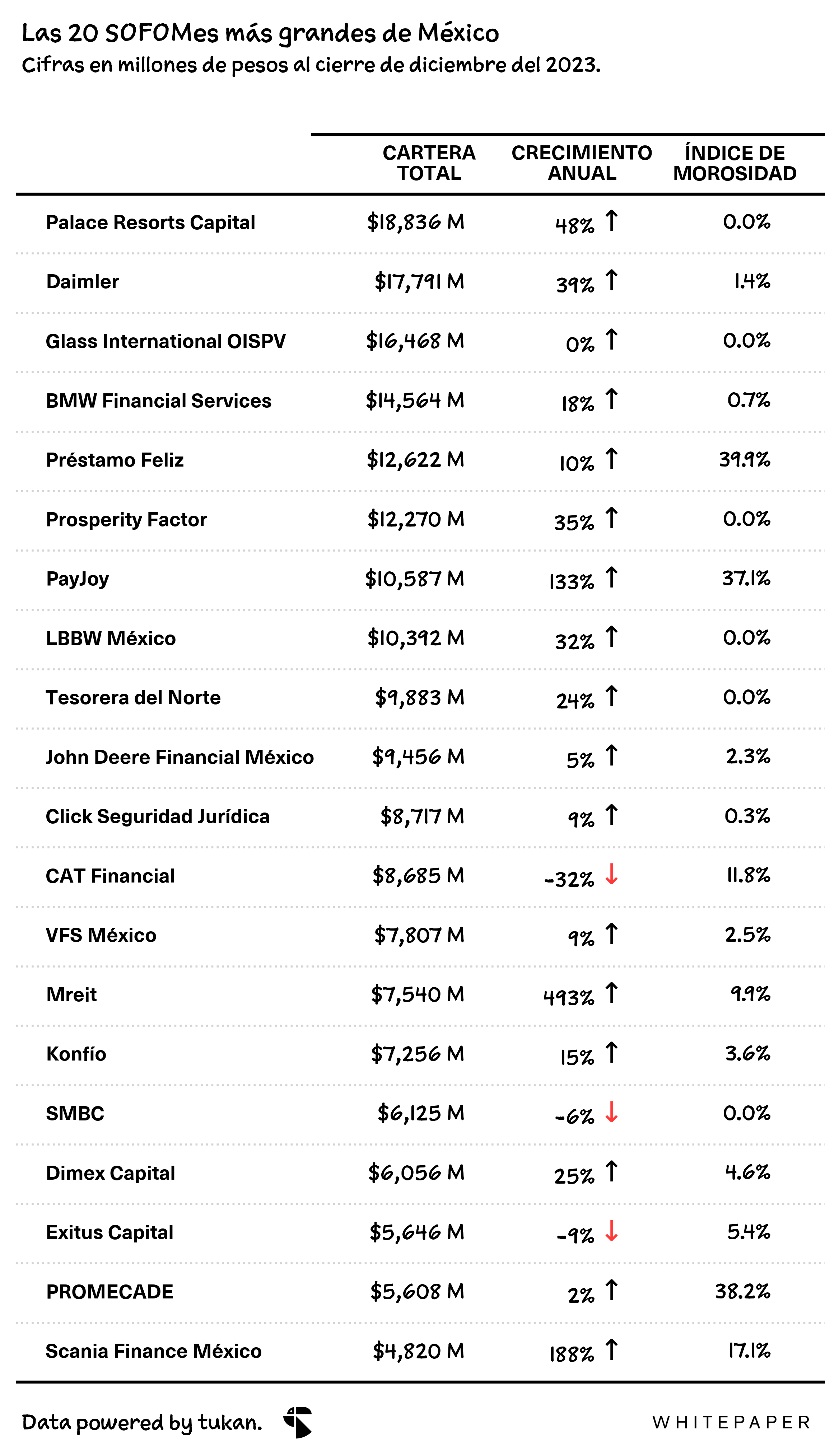This screenshot has height=1456, width=839.
Task: Click the up arrow in the Daimler row
Action: pos(611,281)
